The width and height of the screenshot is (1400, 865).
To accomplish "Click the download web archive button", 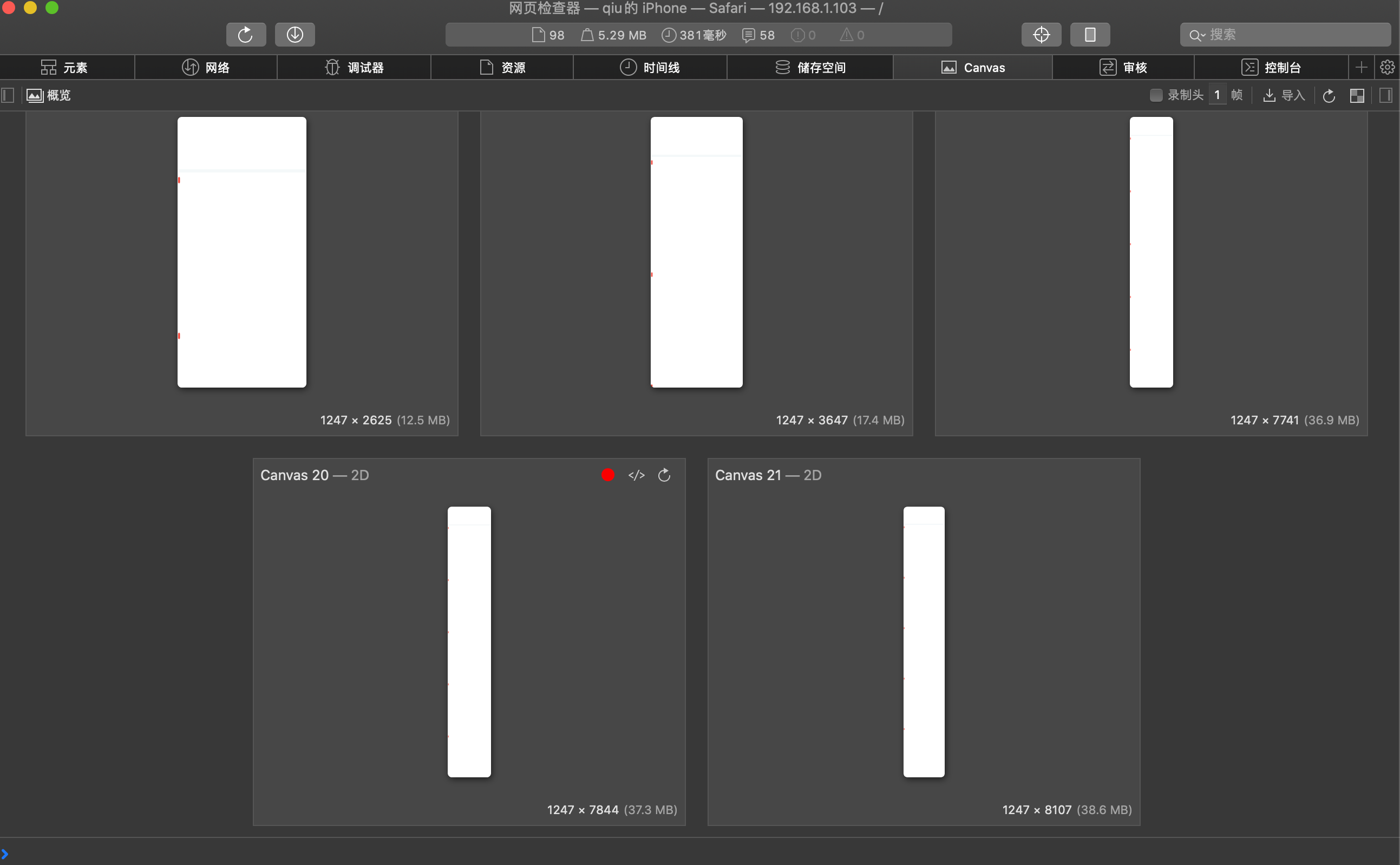I will coord(295,35).
